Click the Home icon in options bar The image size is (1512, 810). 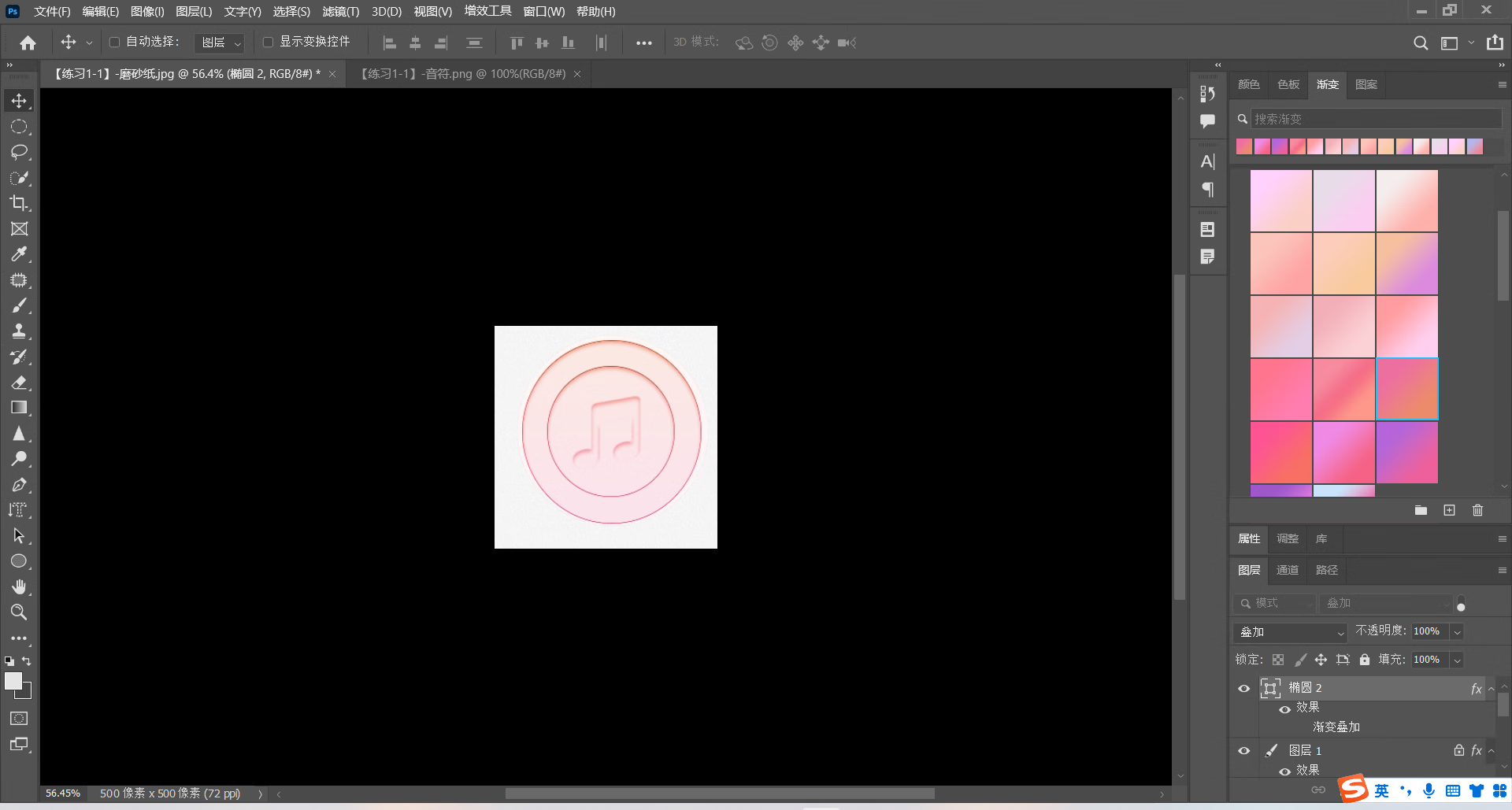coord(28,43)
